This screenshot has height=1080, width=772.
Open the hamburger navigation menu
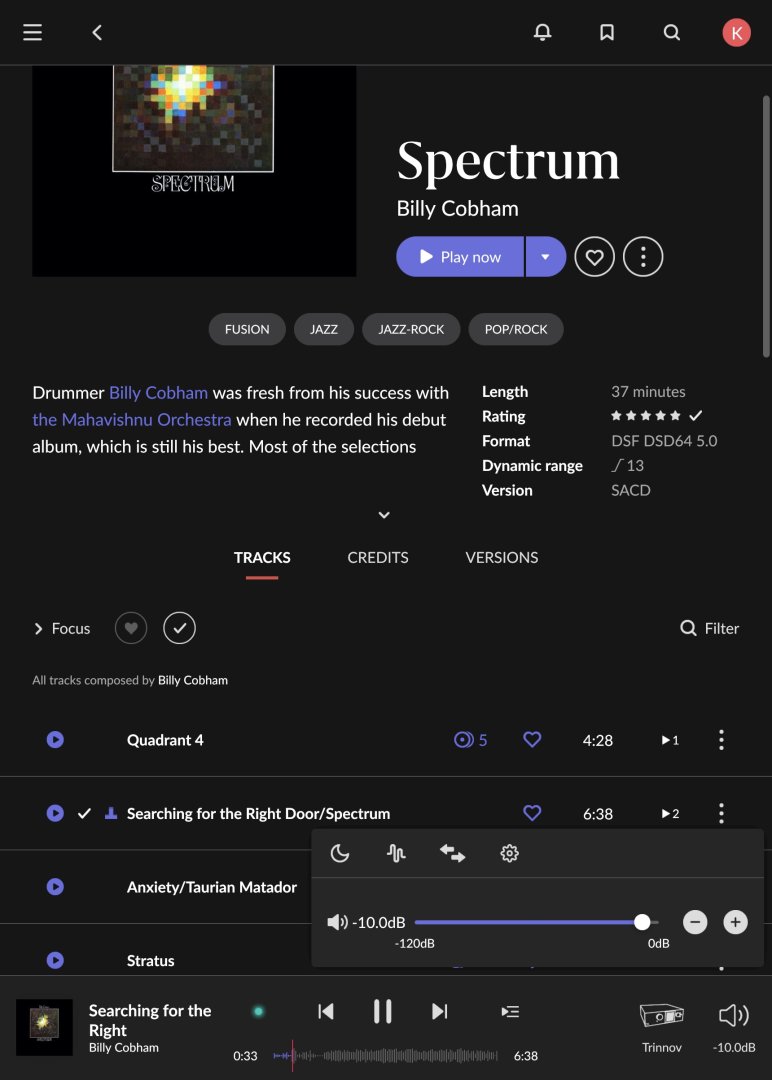[32, 32]
